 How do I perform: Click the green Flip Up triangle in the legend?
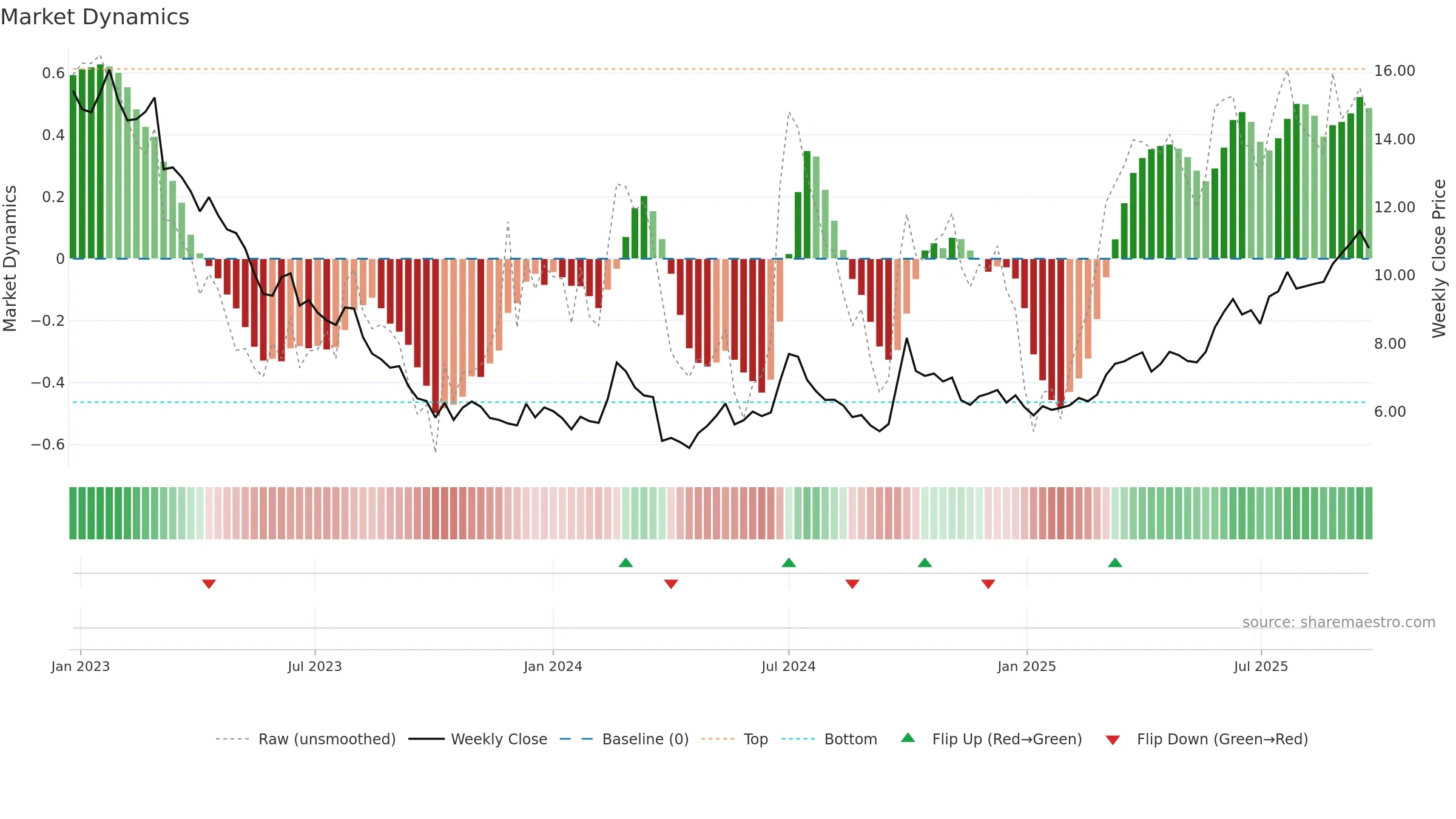(908, 738)
